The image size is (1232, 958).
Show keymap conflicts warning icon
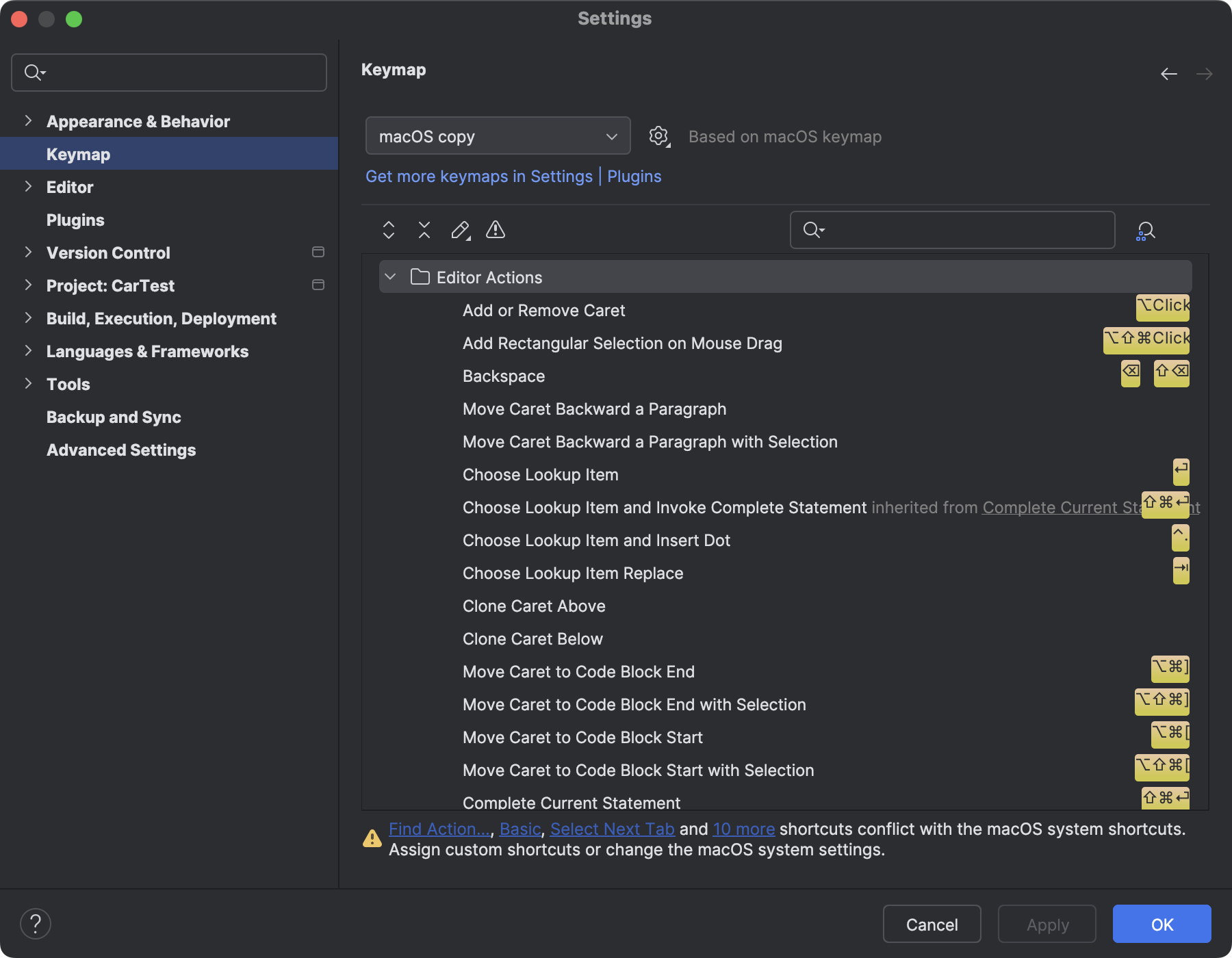click(495, 230)
